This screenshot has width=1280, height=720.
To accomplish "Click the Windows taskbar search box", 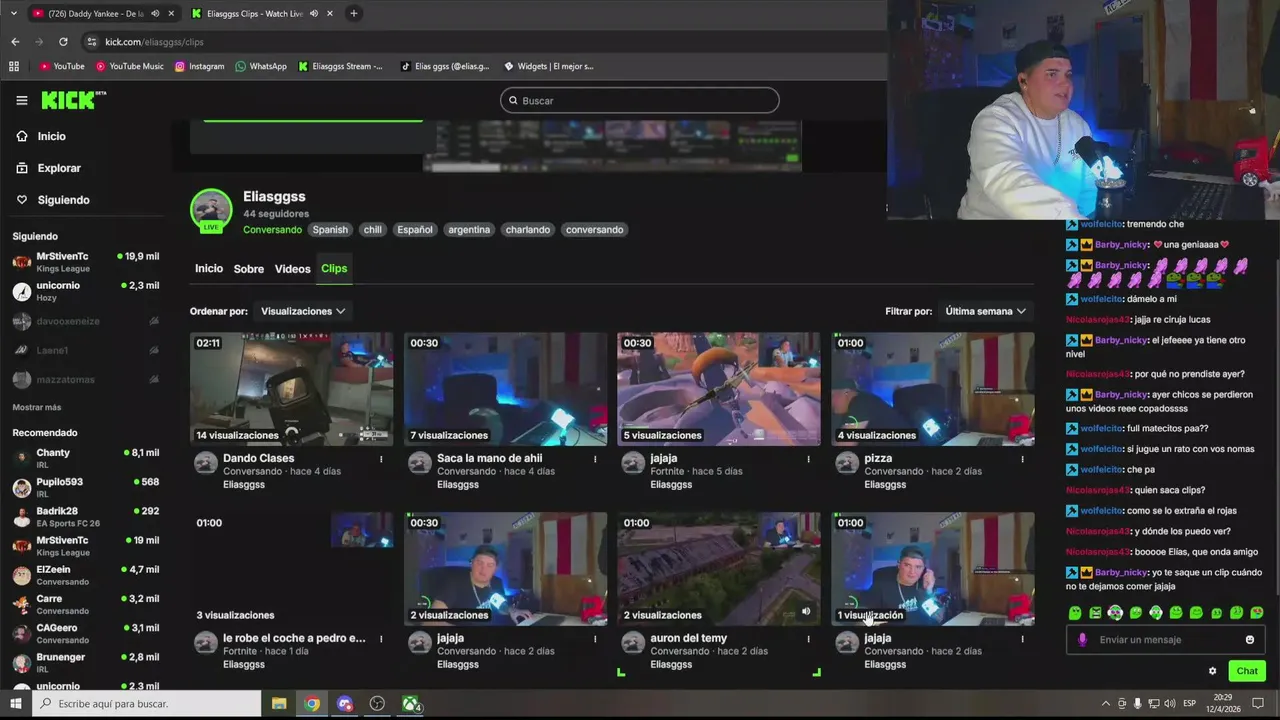I will pyautogui.click(x=147, y=704).
